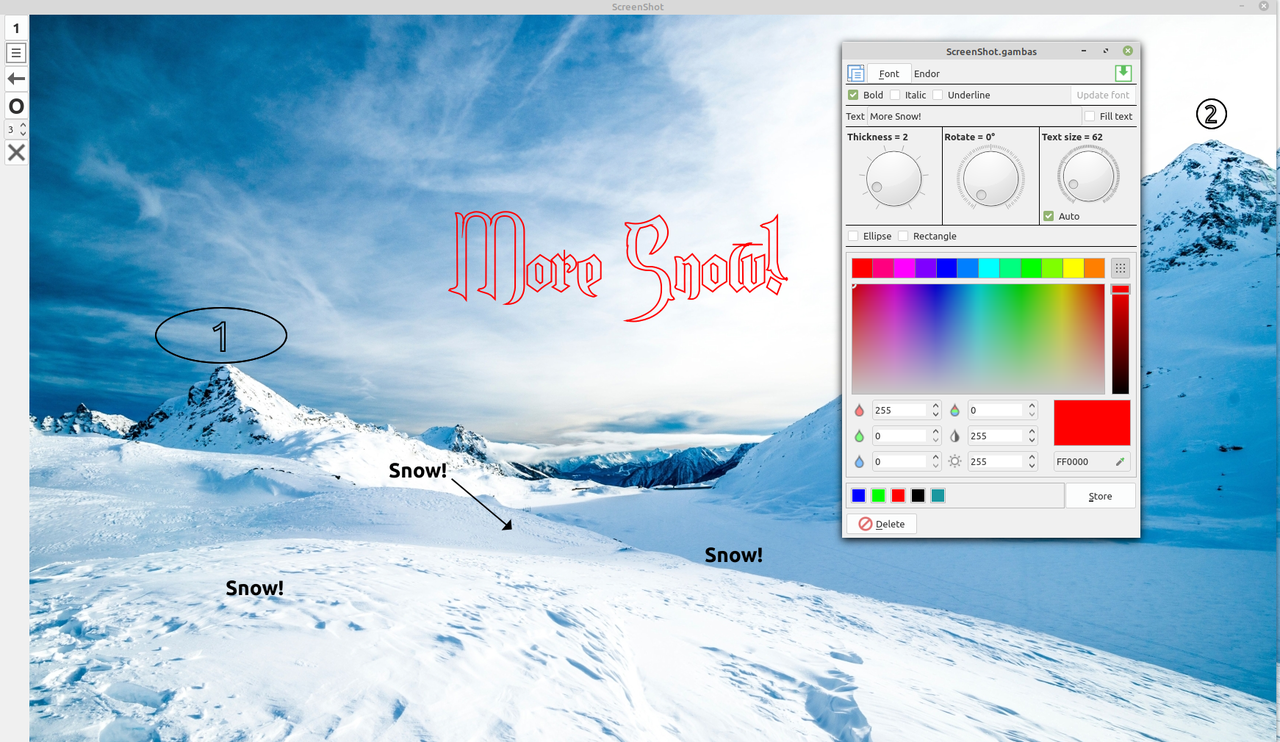
Task: Increase the green channel value
Action: point(935,432)
